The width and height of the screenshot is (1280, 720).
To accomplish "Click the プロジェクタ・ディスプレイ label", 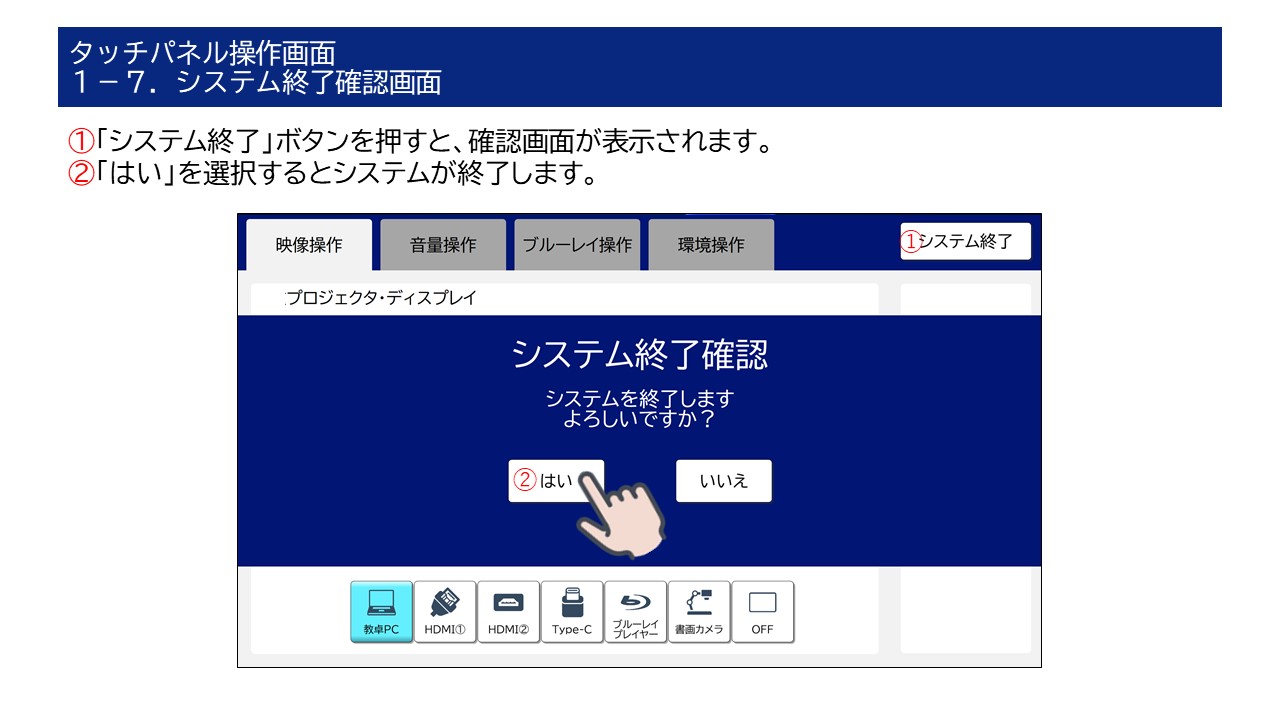I will pos(381,298).
